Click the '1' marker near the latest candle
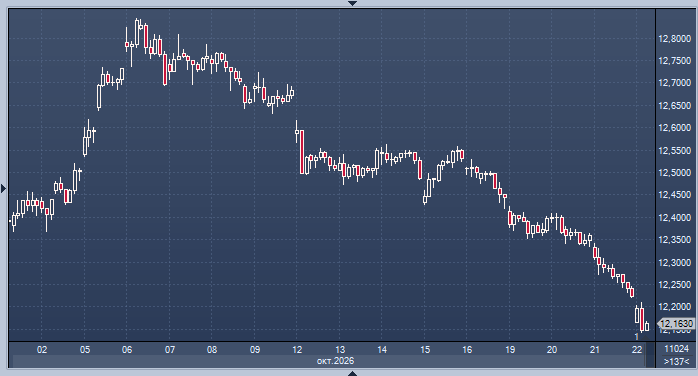Viewport: 698px width, 376px height. click(x=637, y=337)
